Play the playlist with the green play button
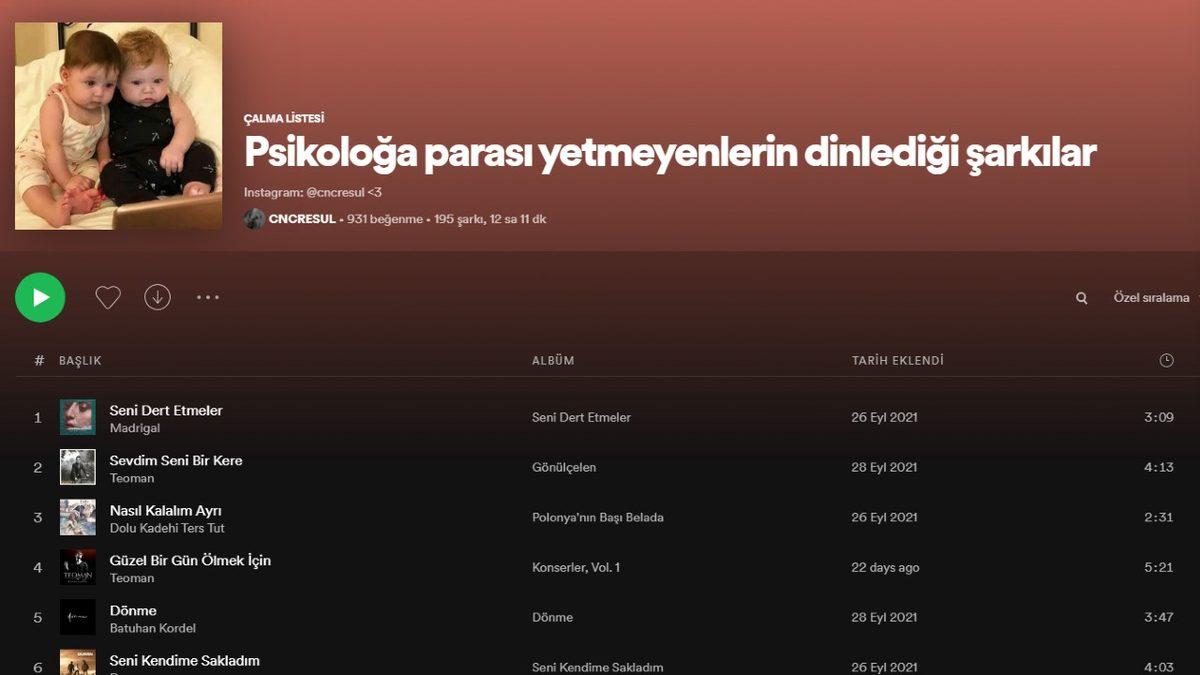Viewport: 1200px width, 675px height. point(40,297)
